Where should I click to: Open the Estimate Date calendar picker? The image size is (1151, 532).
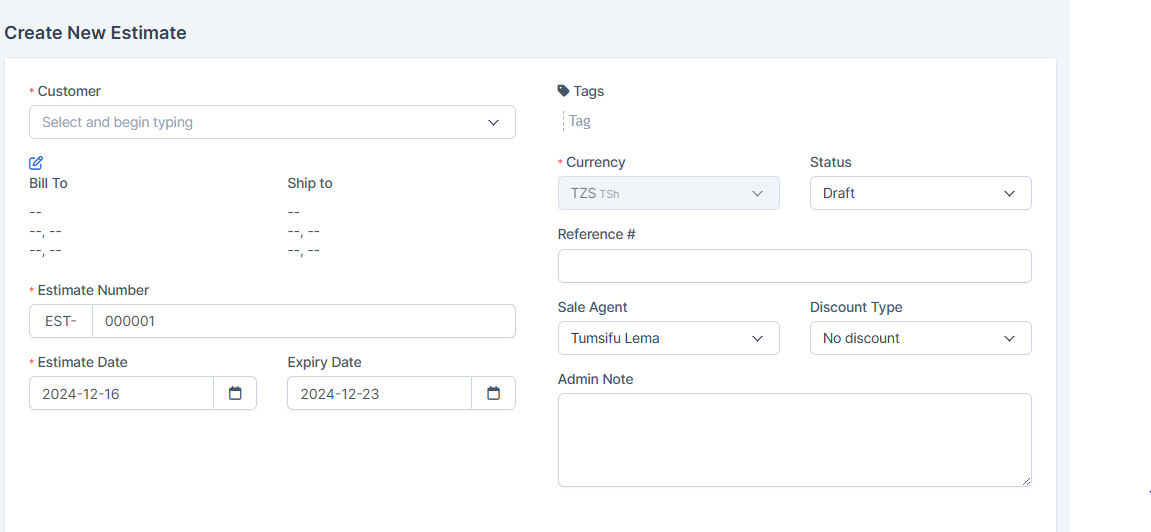235,393
